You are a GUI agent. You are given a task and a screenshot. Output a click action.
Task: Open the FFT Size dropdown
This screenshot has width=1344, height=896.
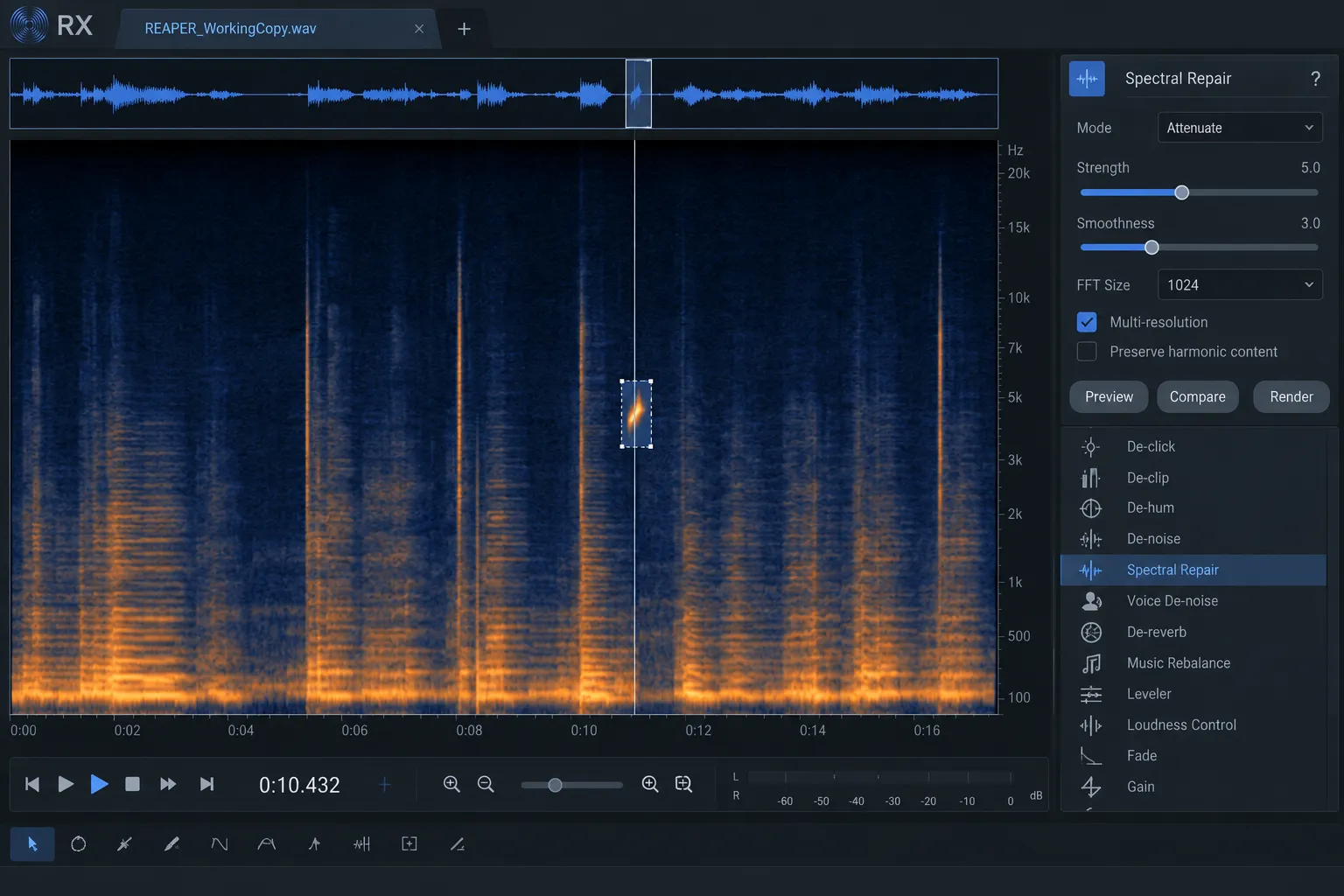click(1239, 285)
